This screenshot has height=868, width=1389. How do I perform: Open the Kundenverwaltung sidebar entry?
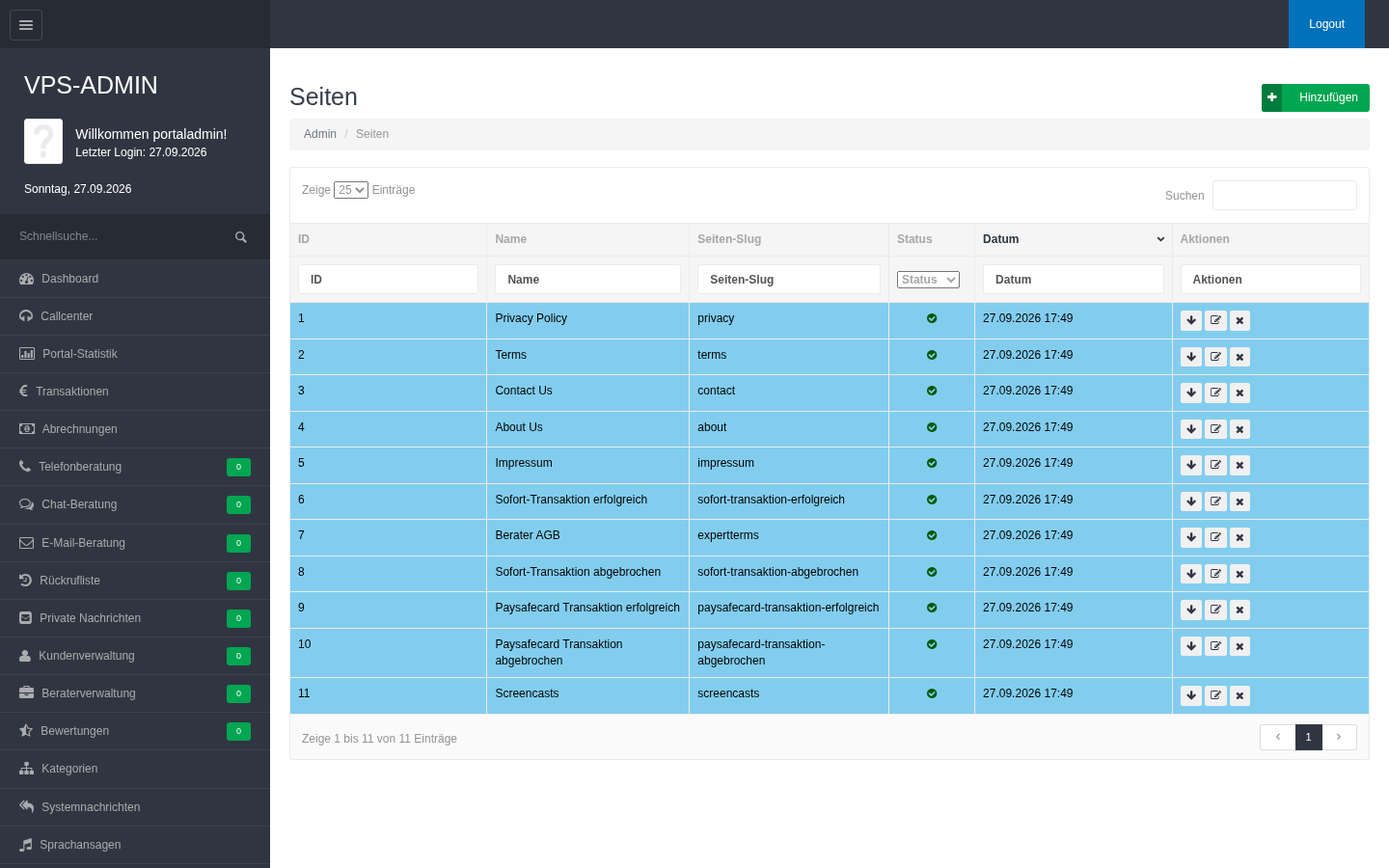pos(135,656)
